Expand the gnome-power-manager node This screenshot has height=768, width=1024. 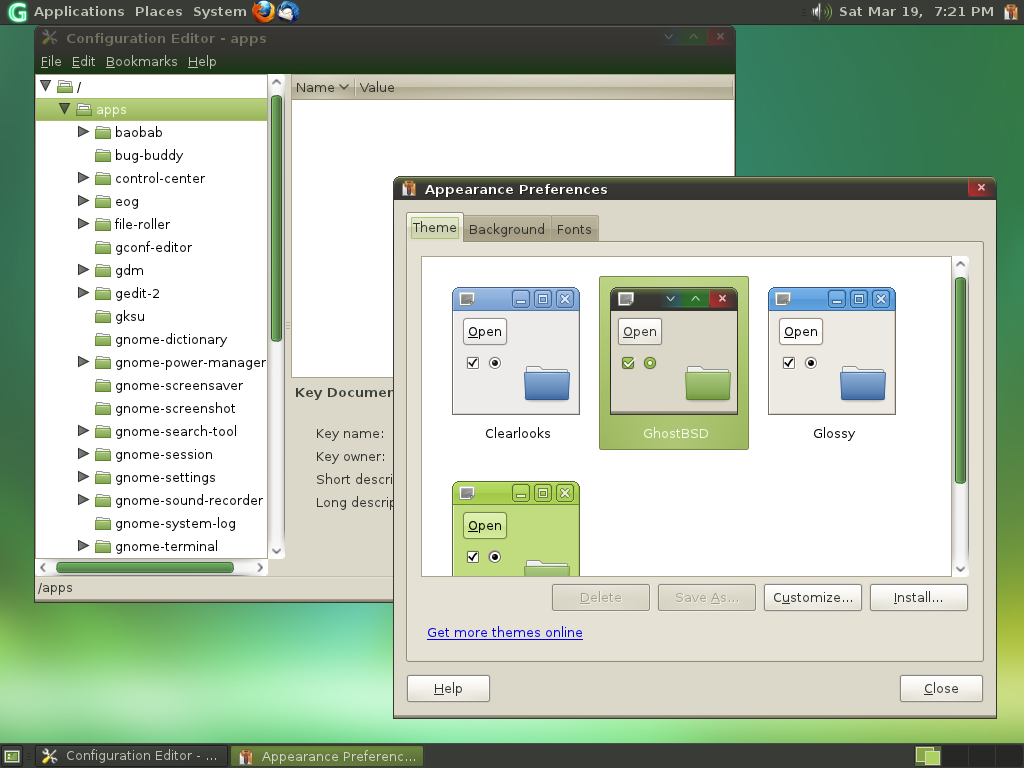(x=83, y=362)
